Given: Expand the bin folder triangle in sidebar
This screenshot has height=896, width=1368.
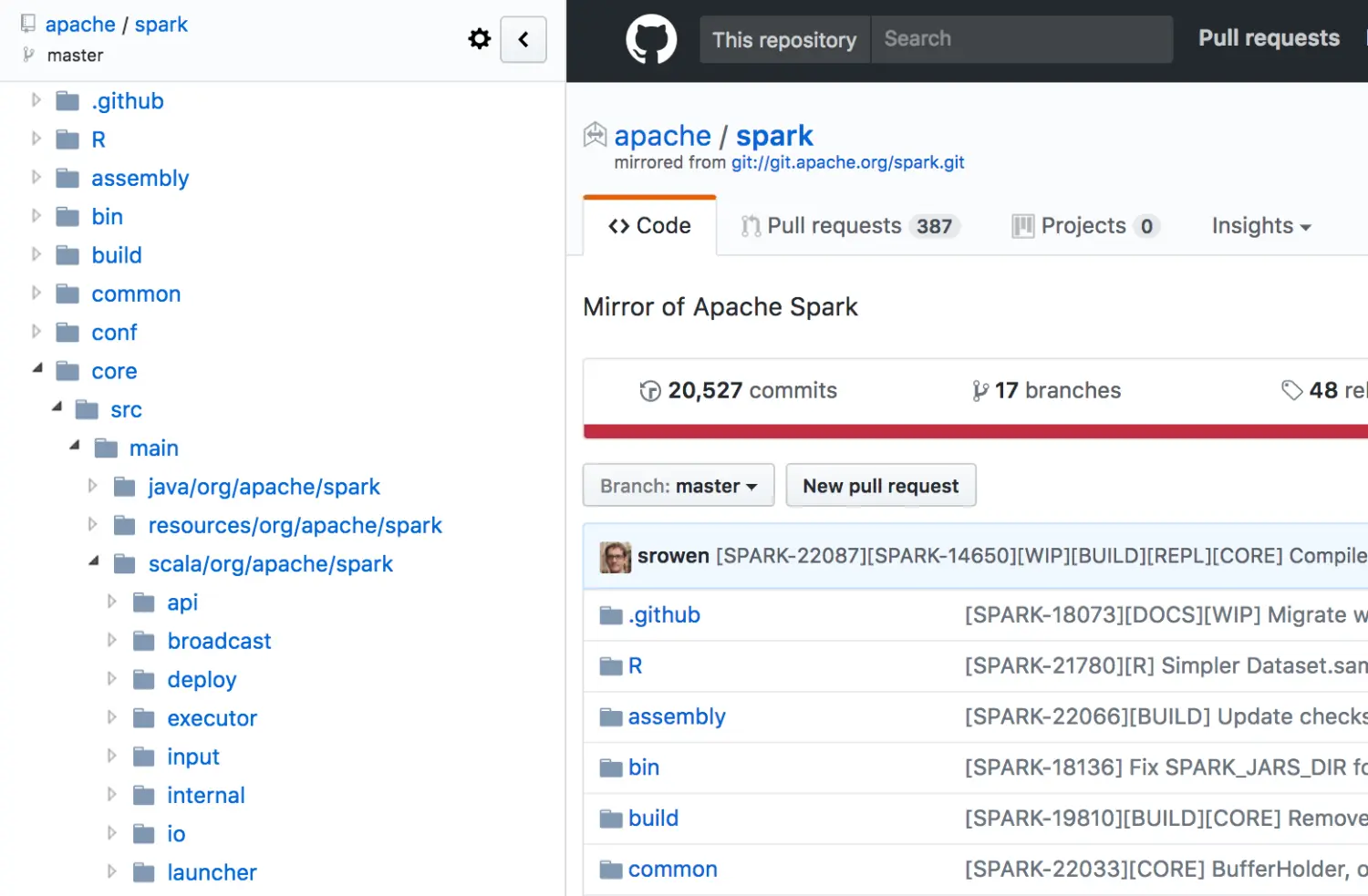Looking at the screenshot, I should tap(36, 215).
